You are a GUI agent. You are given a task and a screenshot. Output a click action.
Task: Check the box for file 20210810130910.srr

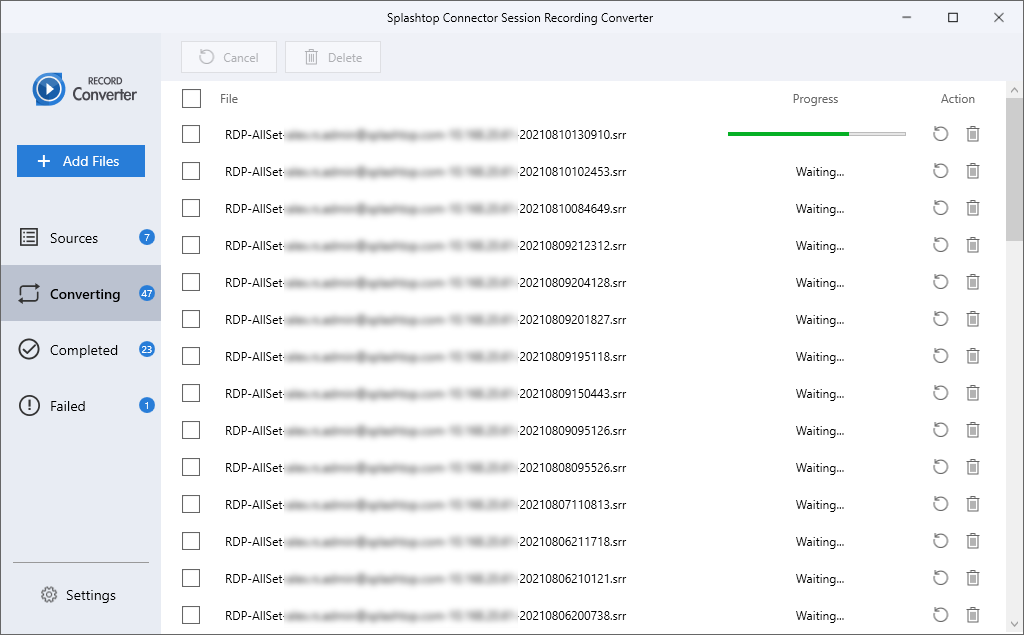pyautogui.click(x=191, y=134)
